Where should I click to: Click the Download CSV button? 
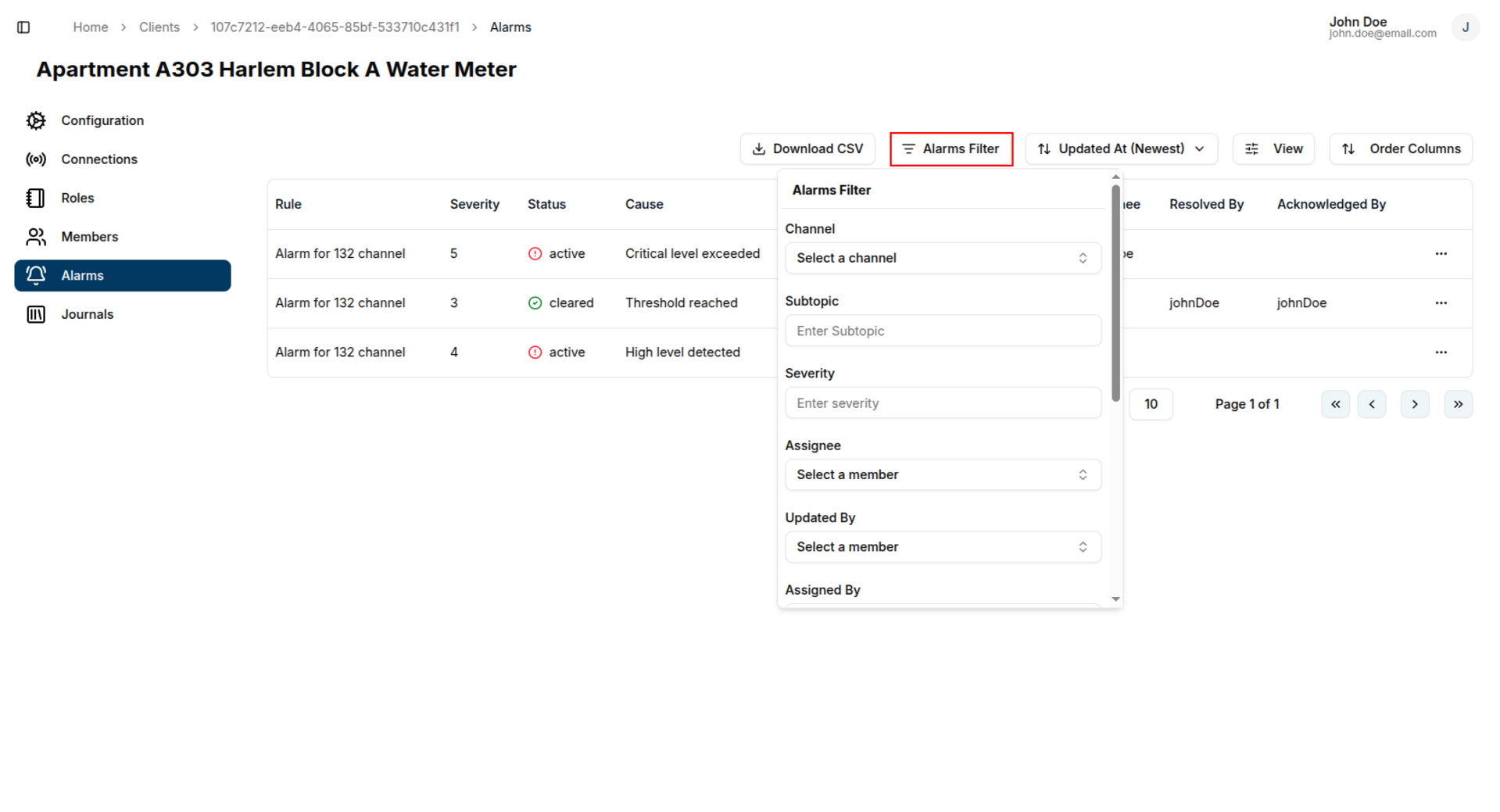pyautogui.click(x=807, y=149)
